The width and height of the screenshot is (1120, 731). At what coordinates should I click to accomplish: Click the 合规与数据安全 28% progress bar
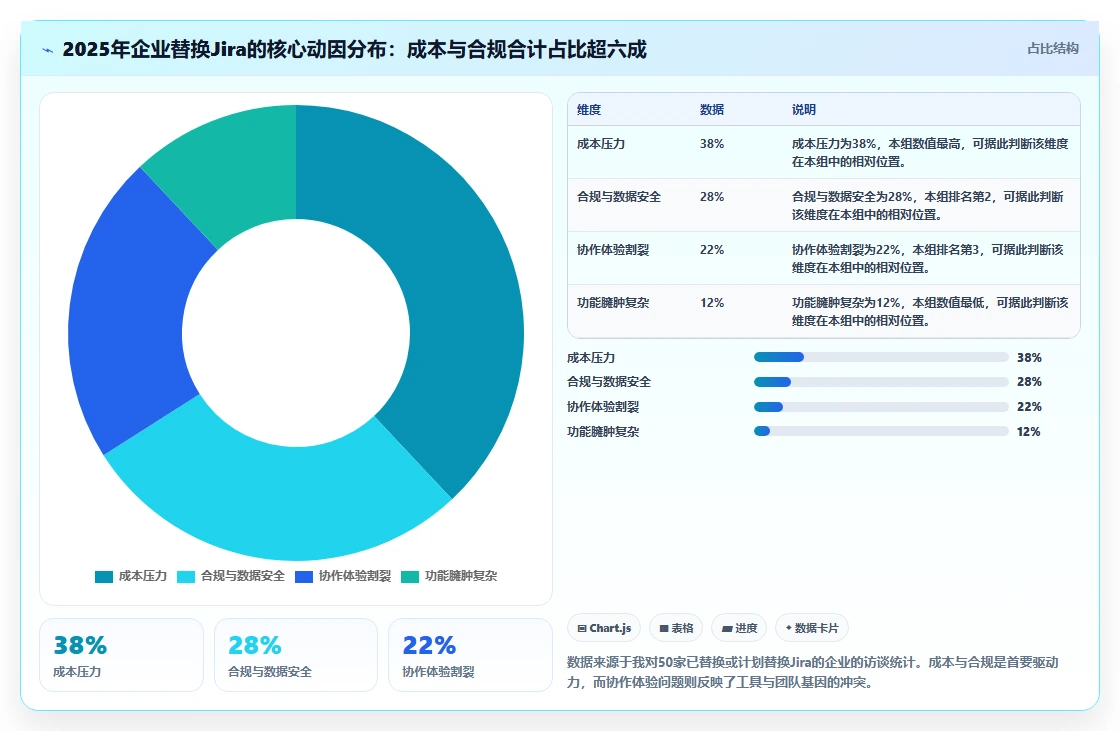coord(881,382)
